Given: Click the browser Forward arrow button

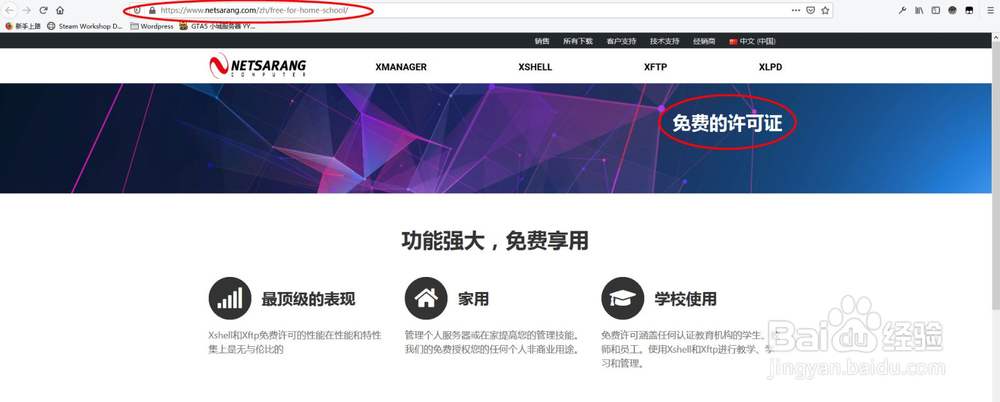Looking at the screenshot, I should [27, 10].
